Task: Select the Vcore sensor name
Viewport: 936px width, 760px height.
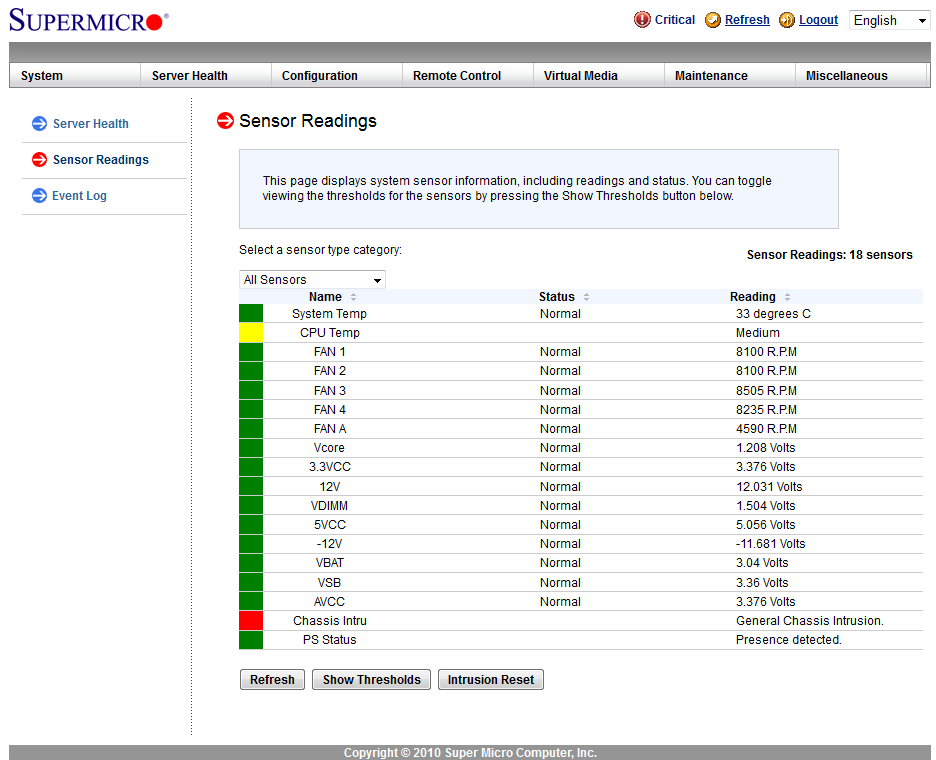Action: (x=329, y=448)
